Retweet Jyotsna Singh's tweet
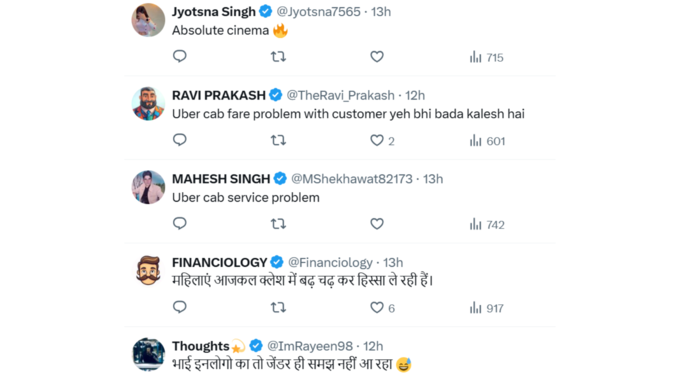This screenshot has height=383, width=680. click(x=278, y=57)
